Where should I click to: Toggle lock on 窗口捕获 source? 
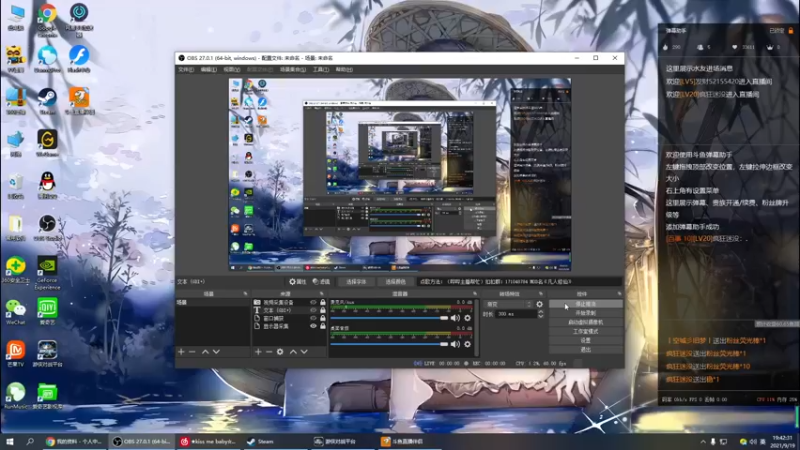pyautogui.click(x=322, y=318)
